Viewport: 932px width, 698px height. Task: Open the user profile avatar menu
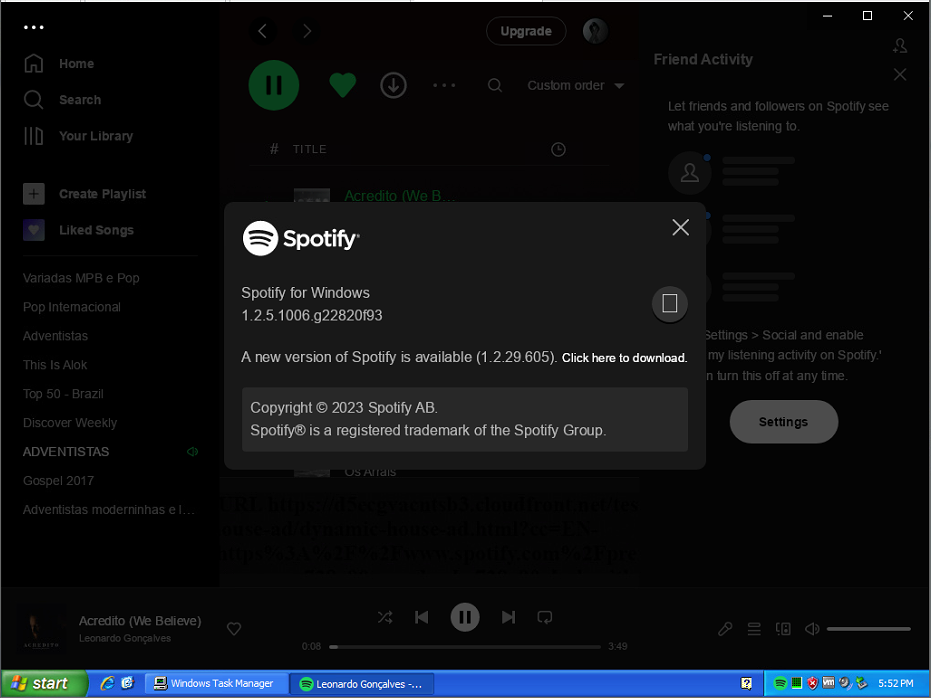pyautogui.click(x=595, y=31)
